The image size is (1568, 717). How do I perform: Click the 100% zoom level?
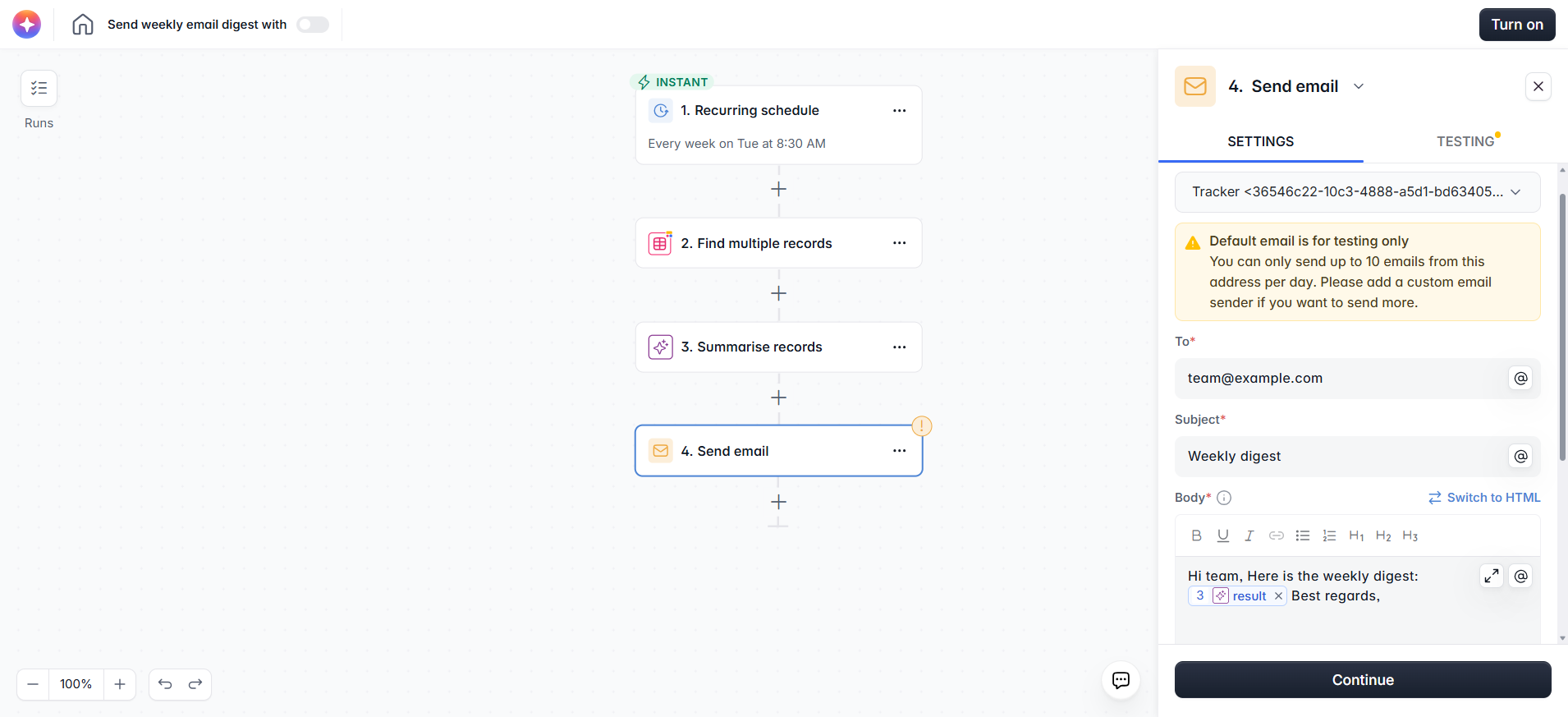tap(76, 684)
